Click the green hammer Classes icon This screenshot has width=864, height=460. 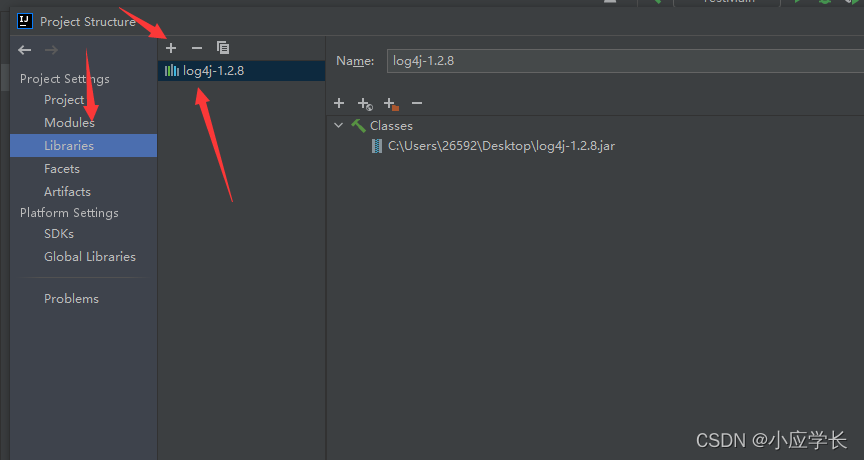pos(358,126)
